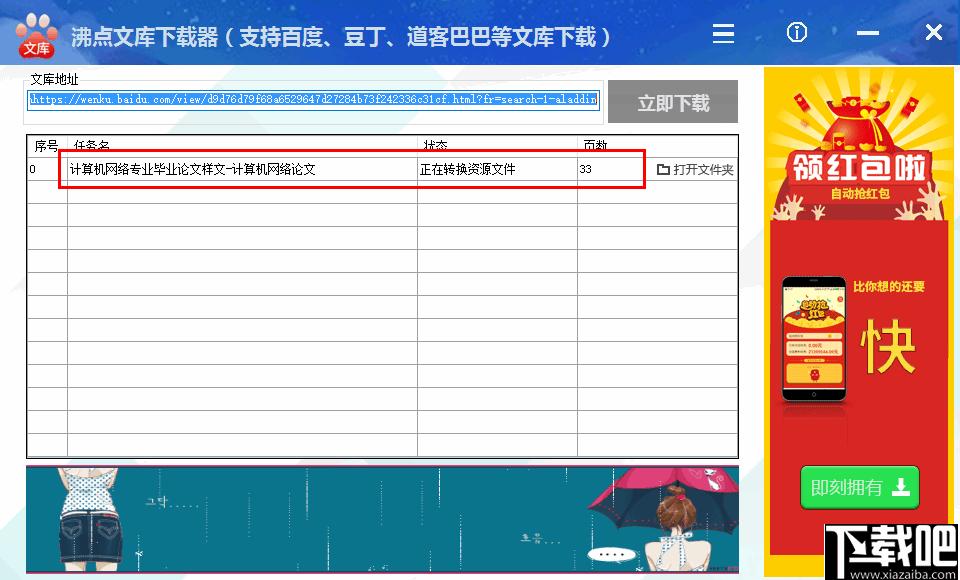Click the 任务名 column header
This screenshot has width=960, height=580.
[x=92, y=146]
